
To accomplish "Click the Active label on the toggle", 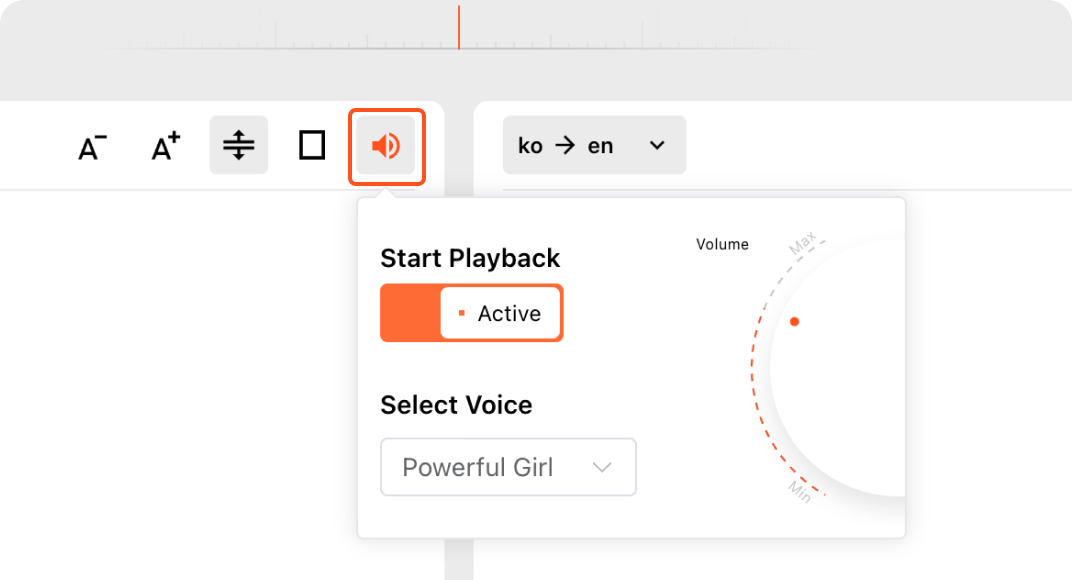I will pyautogui.click(x=509, y=314).
